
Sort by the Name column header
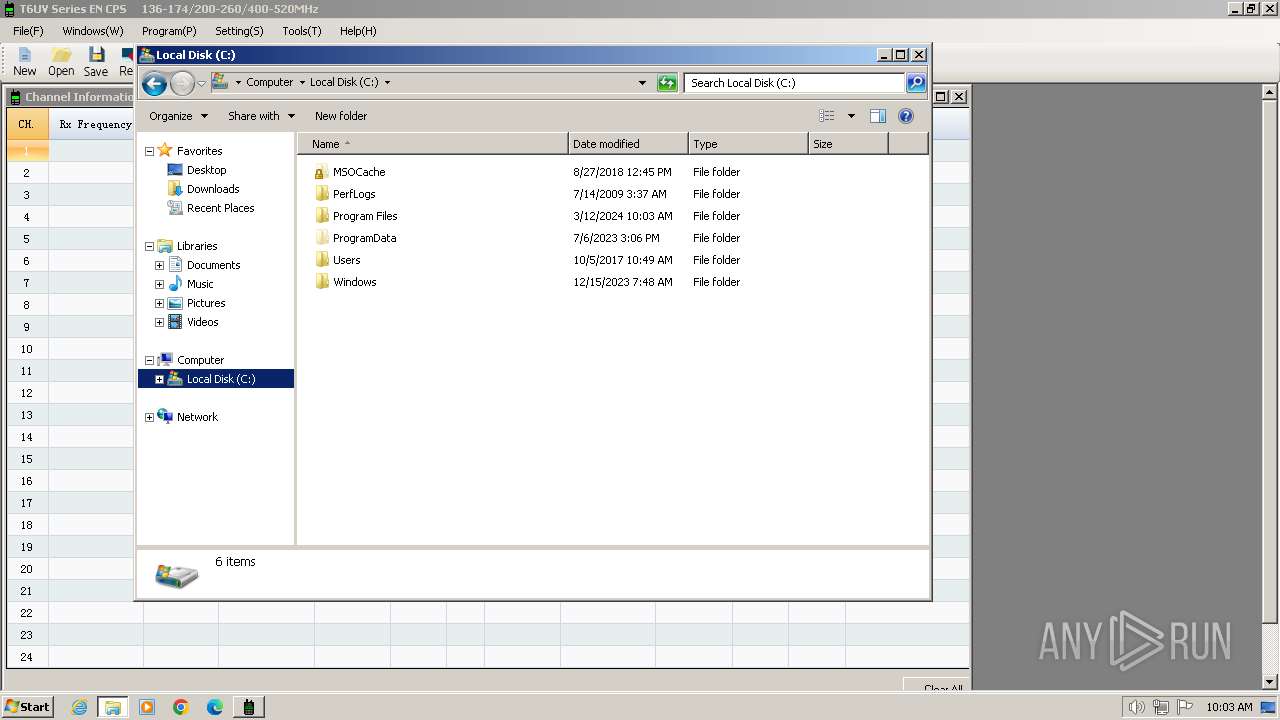432,144
